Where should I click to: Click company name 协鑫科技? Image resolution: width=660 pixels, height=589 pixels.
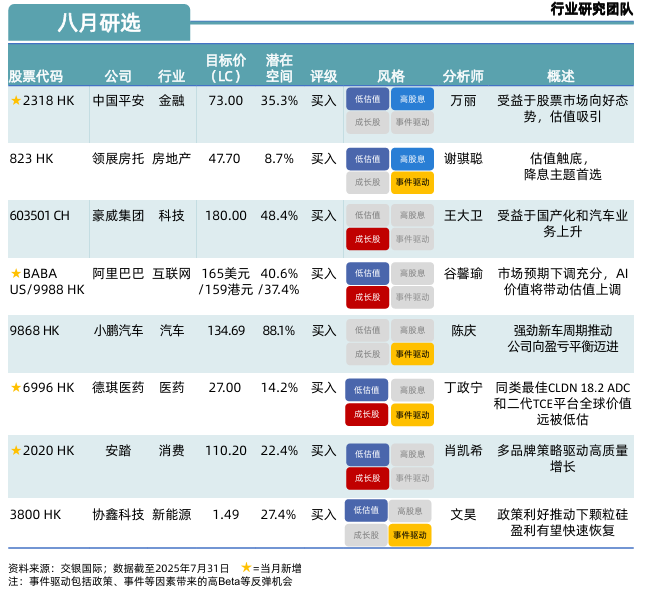click(x=118, y=514)
